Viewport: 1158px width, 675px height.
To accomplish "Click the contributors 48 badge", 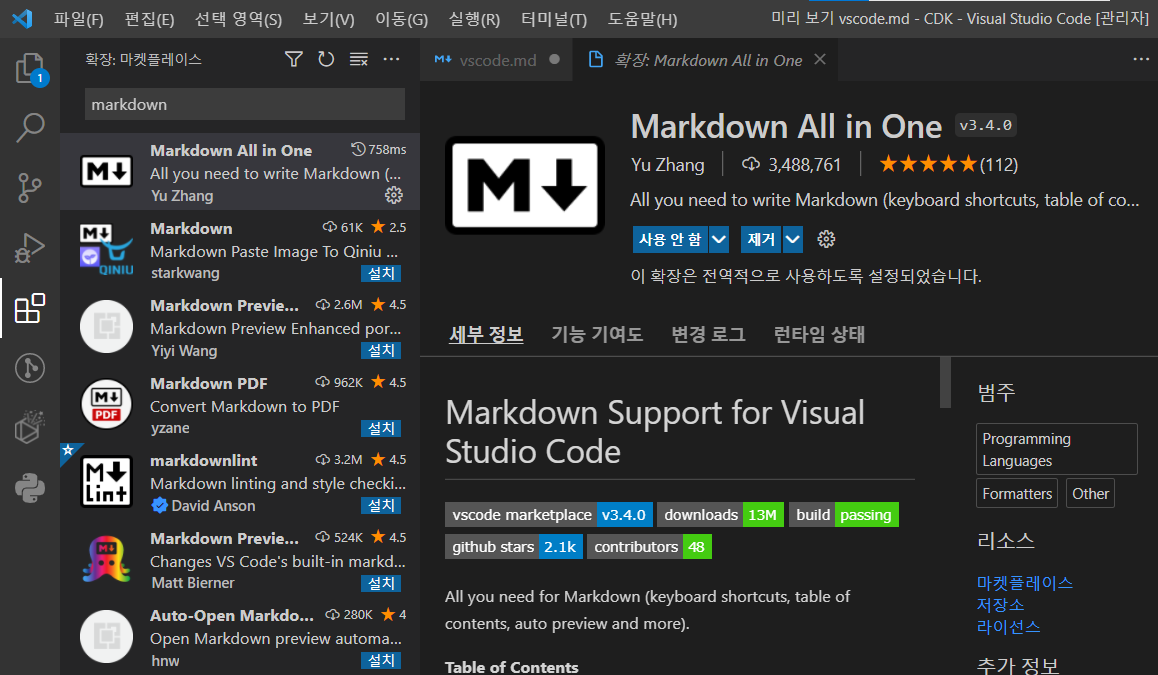I will tap(649, 546).
